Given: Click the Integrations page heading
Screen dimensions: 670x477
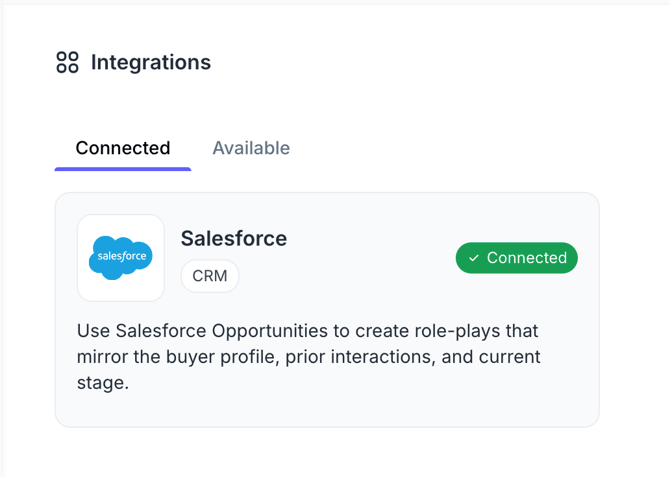Looking at the screenshot, I should pos(151,63).
